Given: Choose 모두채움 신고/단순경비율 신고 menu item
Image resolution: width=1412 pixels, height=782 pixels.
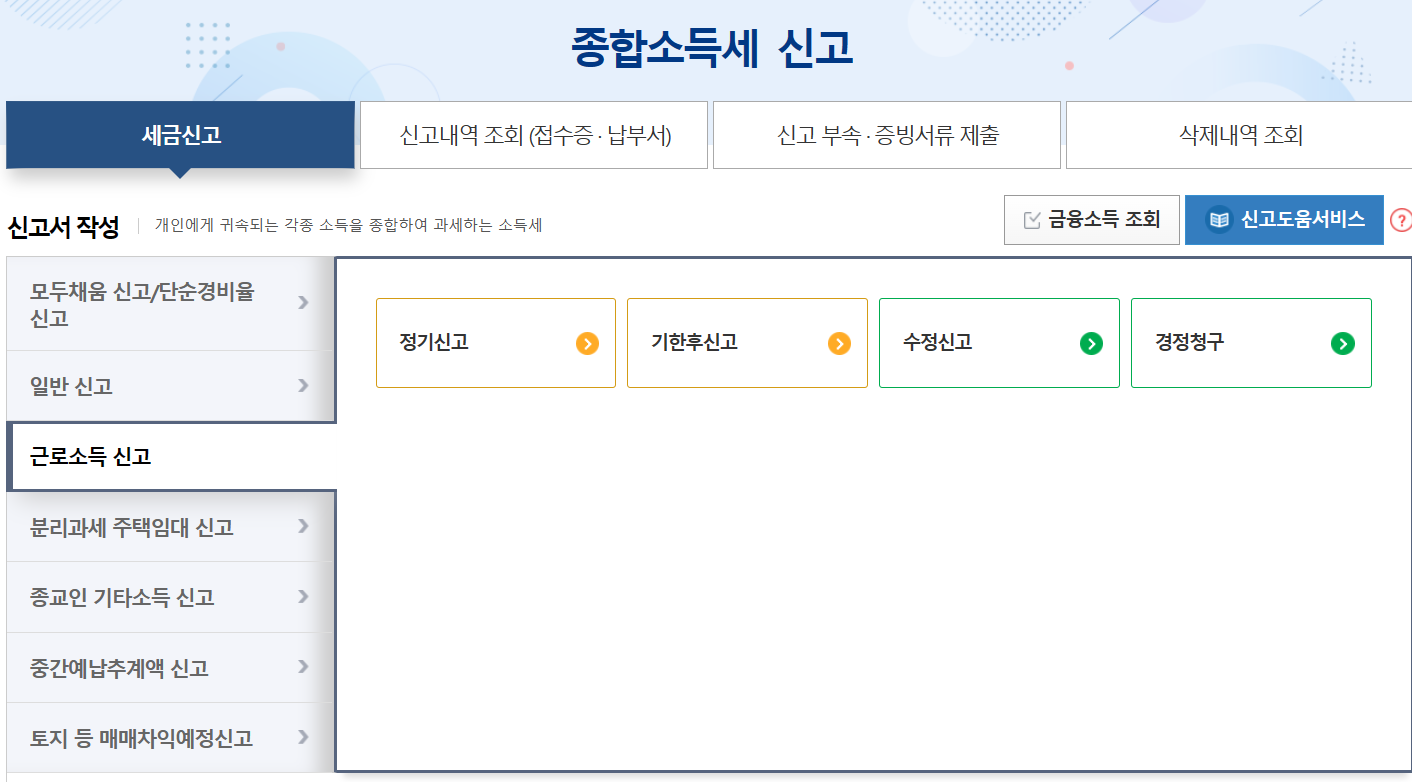Looking at the screenshot, I should point(170,304).
